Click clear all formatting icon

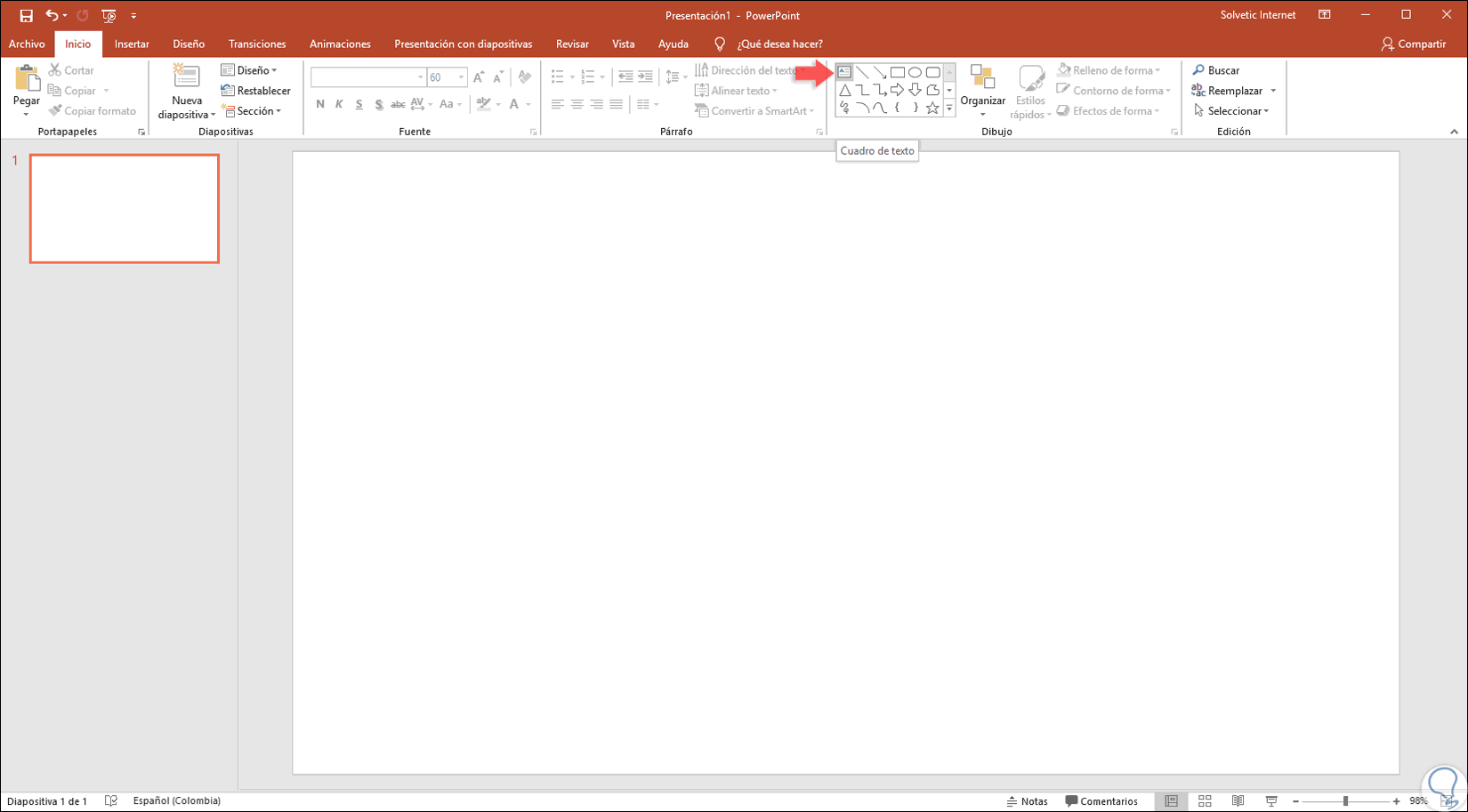pos(525,77)
